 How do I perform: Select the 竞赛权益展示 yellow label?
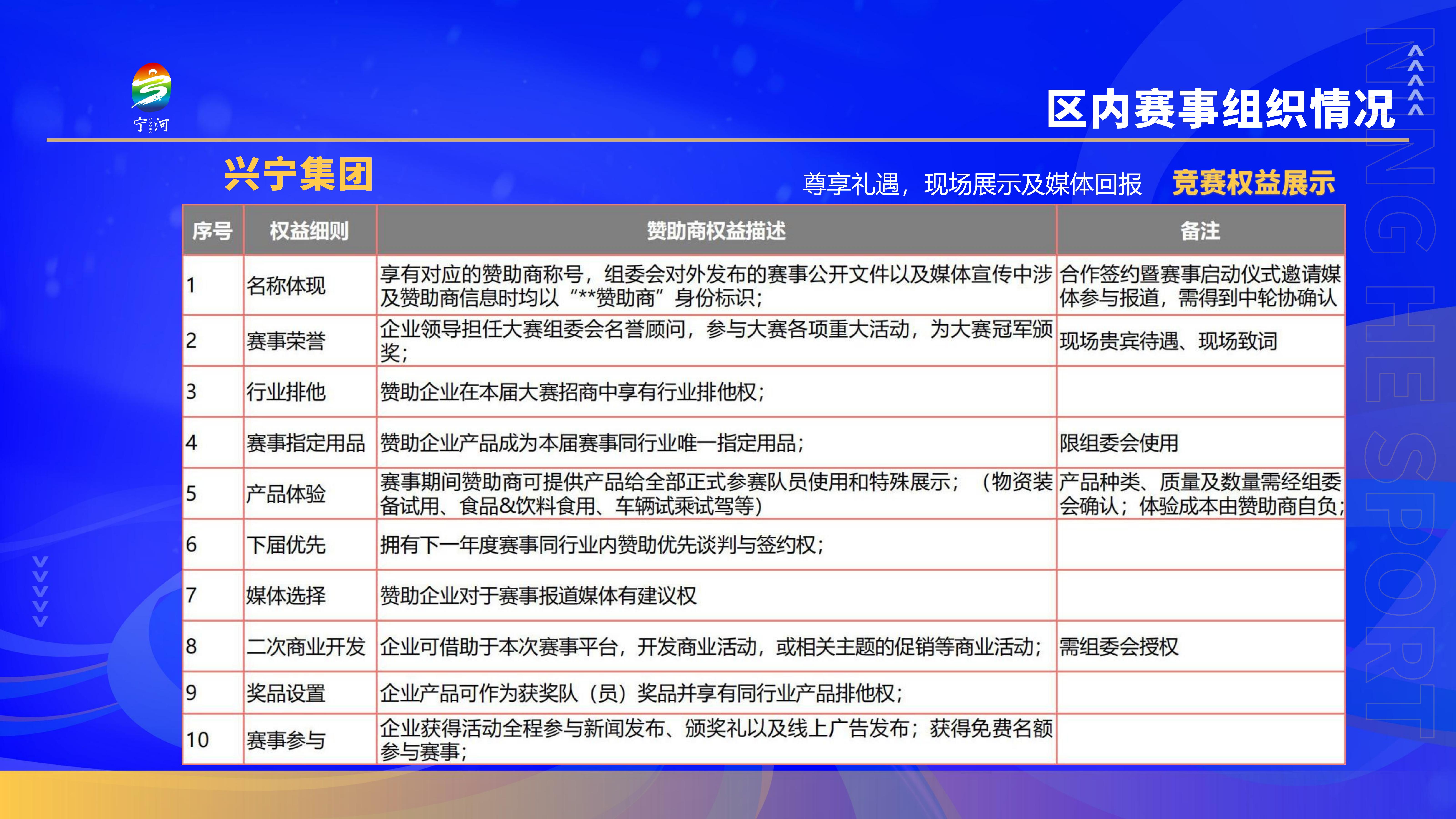tap(1254, 183)
